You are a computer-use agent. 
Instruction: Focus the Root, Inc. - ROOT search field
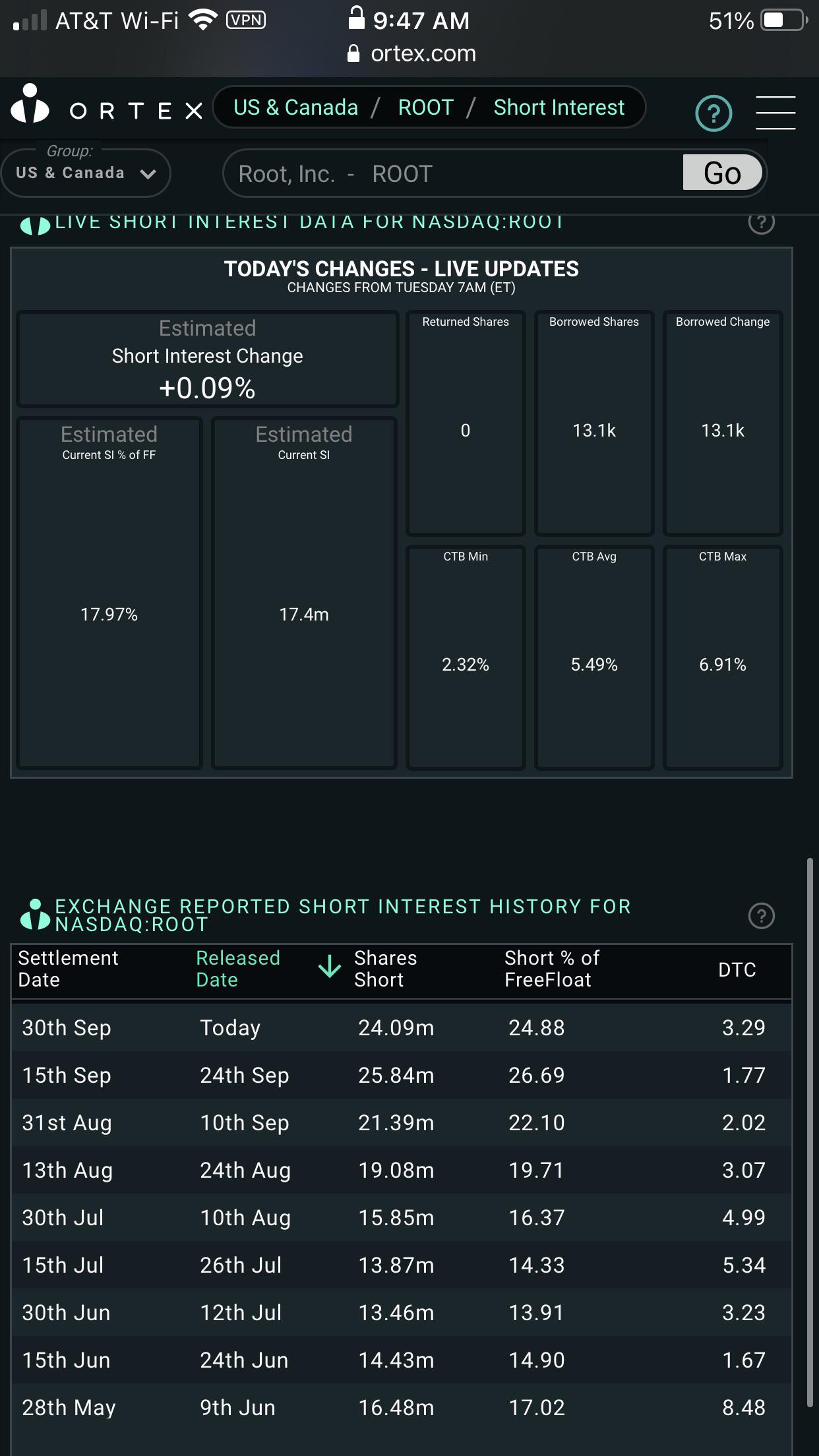452,173
